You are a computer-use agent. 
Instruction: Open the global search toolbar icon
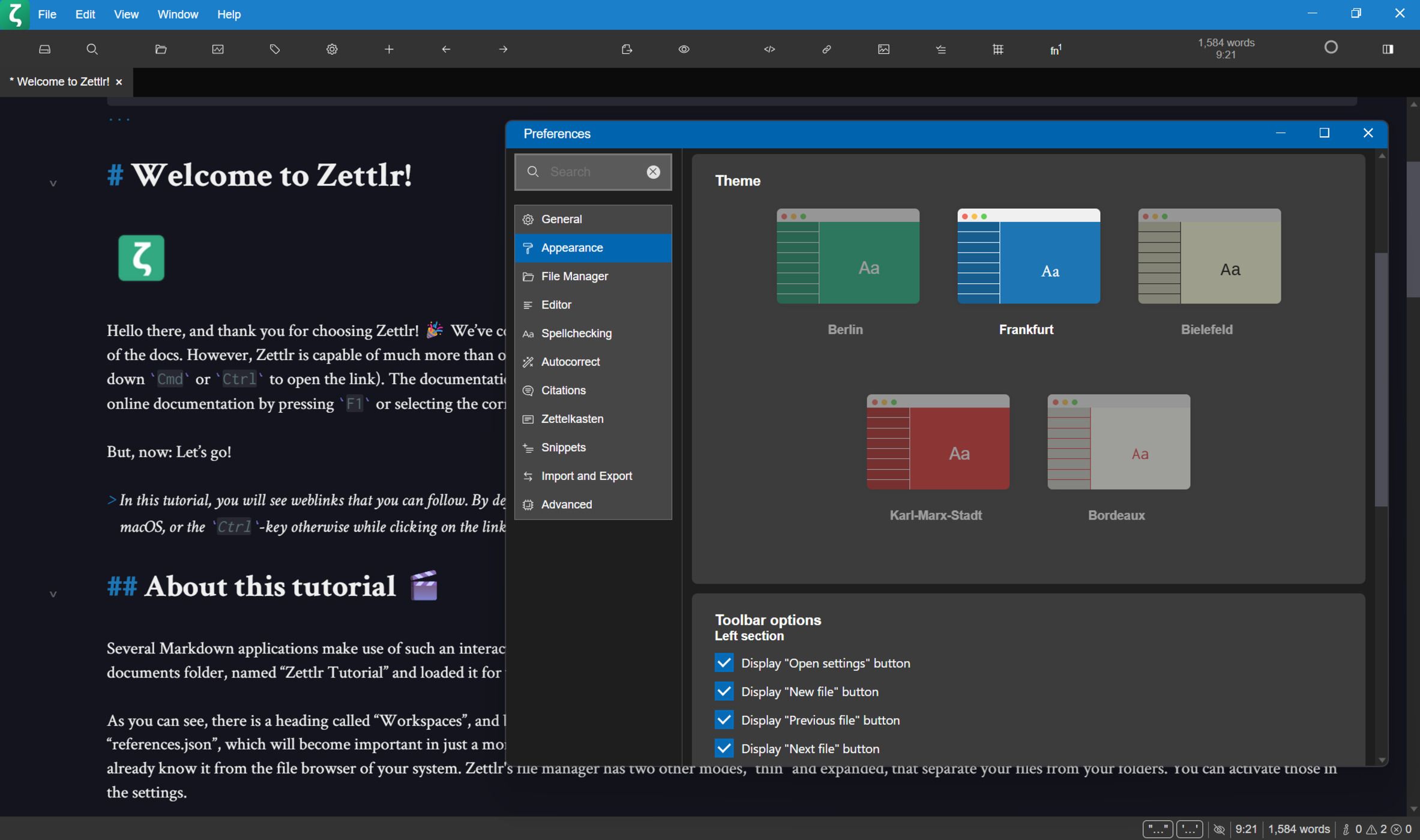(92, 49)
